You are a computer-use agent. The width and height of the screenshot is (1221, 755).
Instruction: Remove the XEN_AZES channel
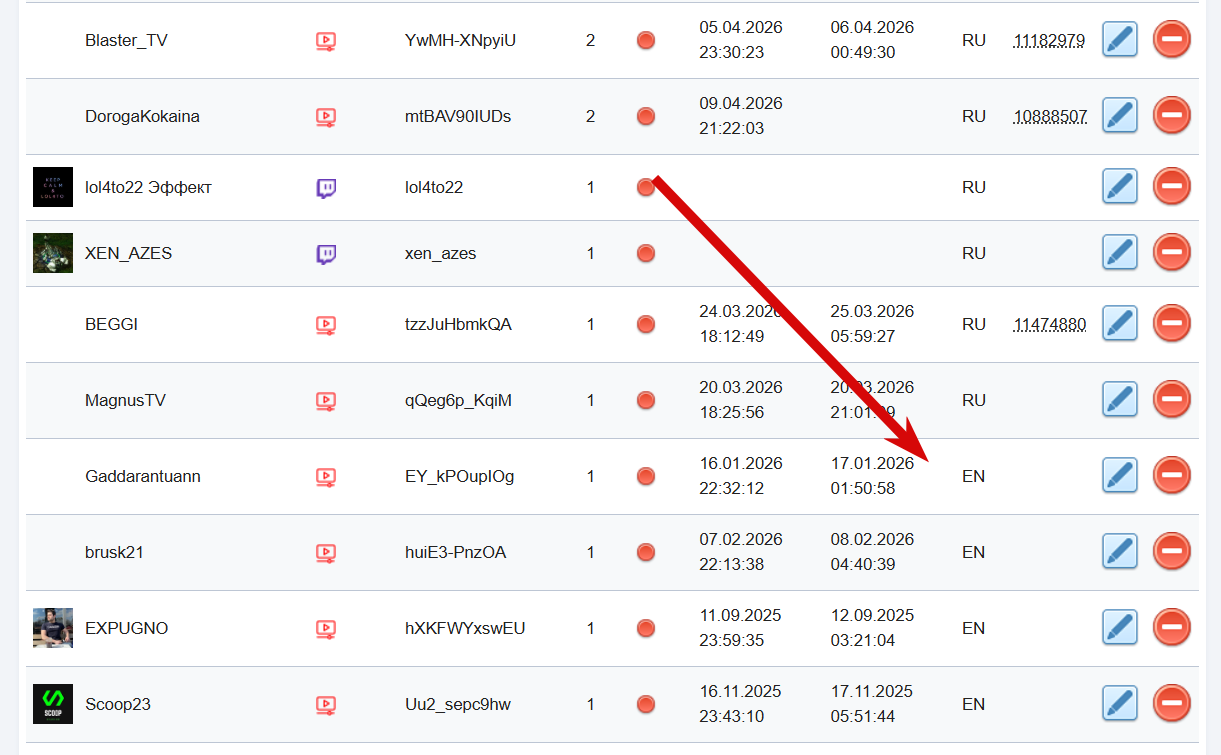1172,253
